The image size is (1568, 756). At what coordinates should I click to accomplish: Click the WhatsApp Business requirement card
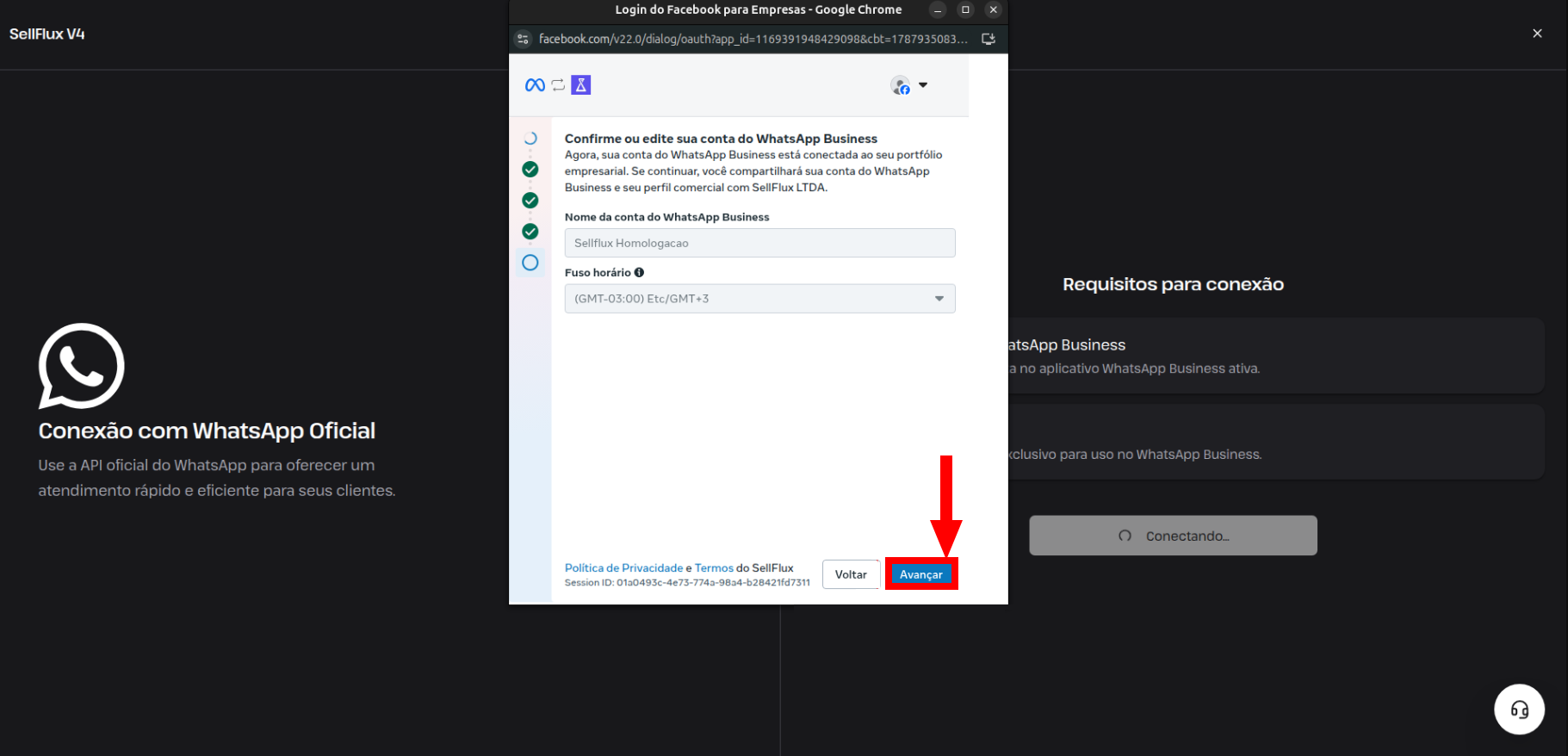1276,356
